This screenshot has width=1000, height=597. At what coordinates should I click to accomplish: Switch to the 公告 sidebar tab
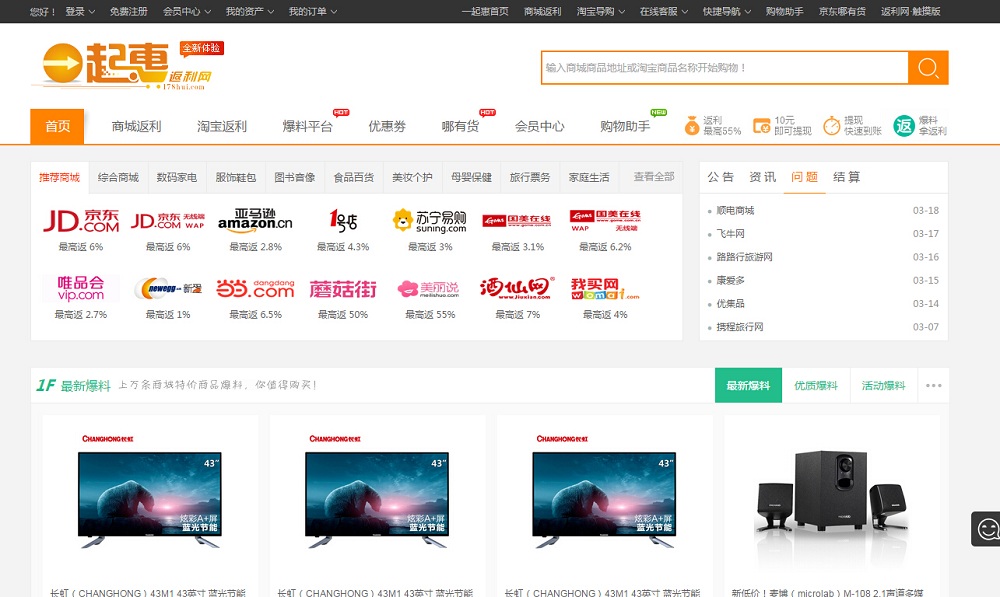click(x=721, y=177)
